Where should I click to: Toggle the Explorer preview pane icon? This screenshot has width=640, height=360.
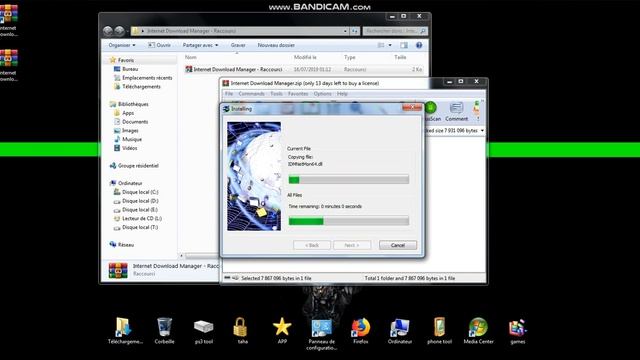pos(404,45)
